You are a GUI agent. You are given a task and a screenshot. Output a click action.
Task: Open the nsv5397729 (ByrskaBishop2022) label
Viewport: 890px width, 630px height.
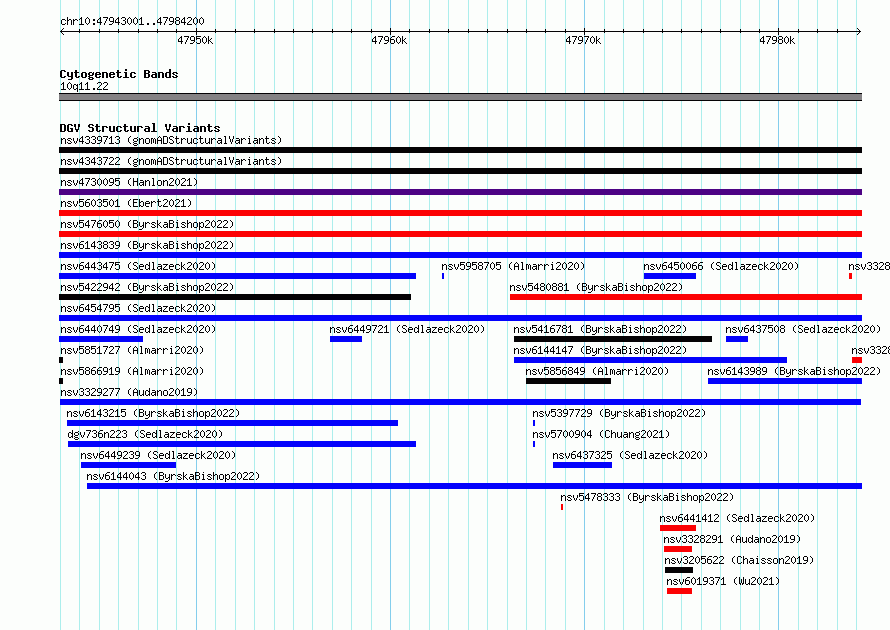[619, 413]
